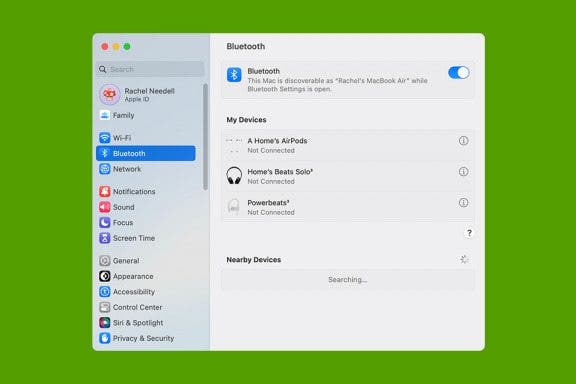Click the Screen Time hourglass icon
Viewport: 576px width, 384px height.
(105, 238)
